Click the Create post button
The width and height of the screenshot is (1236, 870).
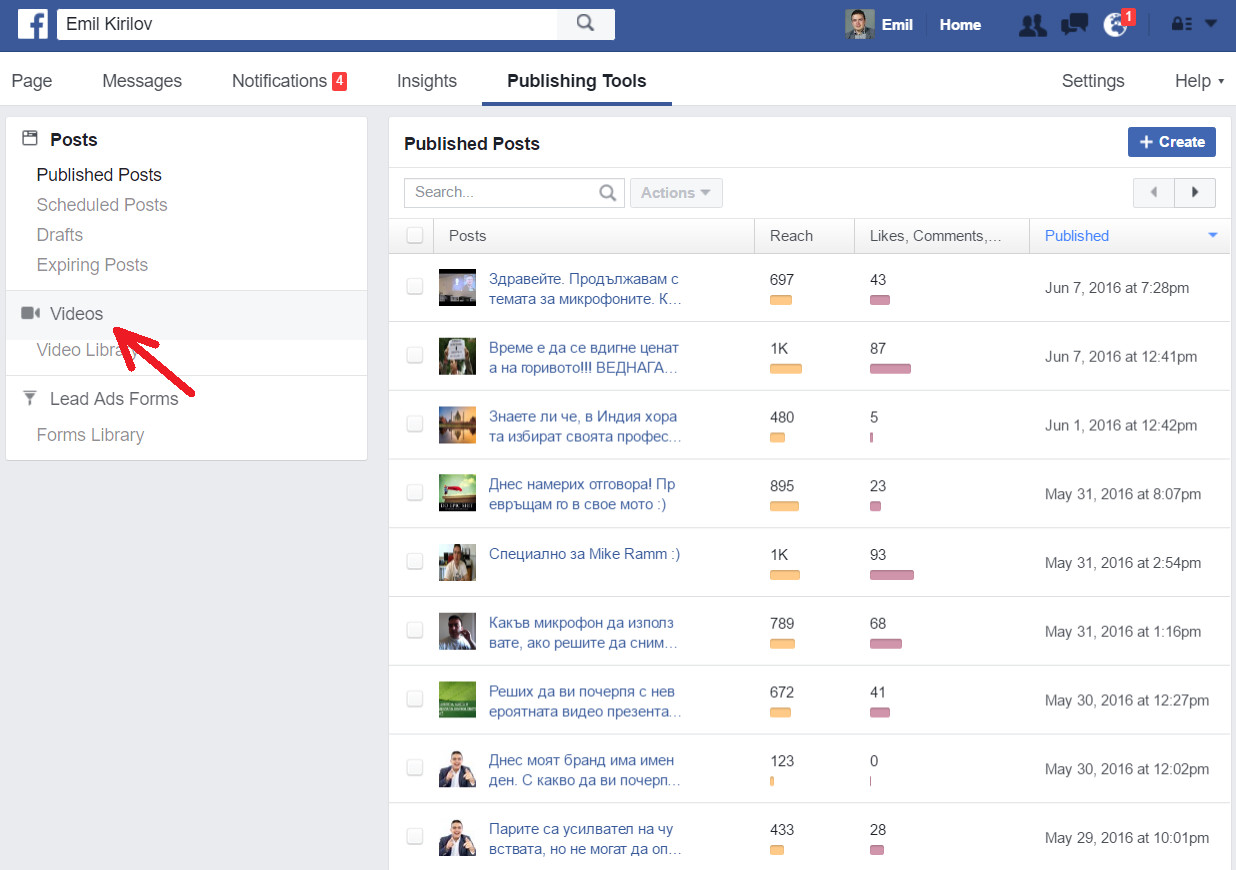click(1172, 142)
